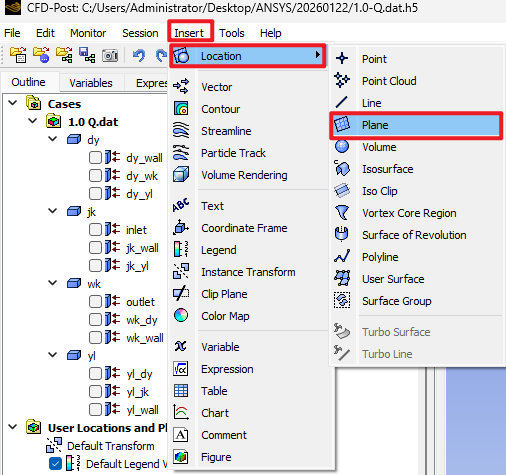The image size is (506, 475).
Task: Enable the dy_wall boundary checkbox
Action: (95, 158)
